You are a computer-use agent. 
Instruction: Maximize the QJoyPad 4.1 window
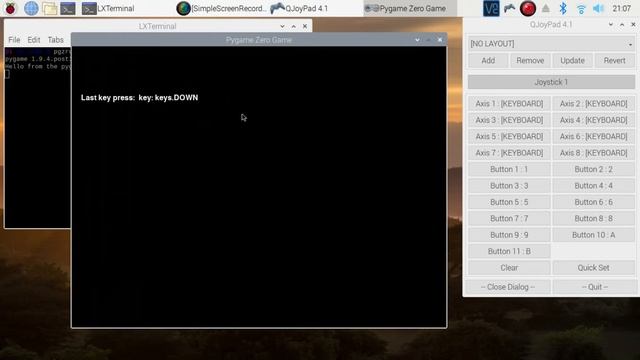(x=622, y=24)
